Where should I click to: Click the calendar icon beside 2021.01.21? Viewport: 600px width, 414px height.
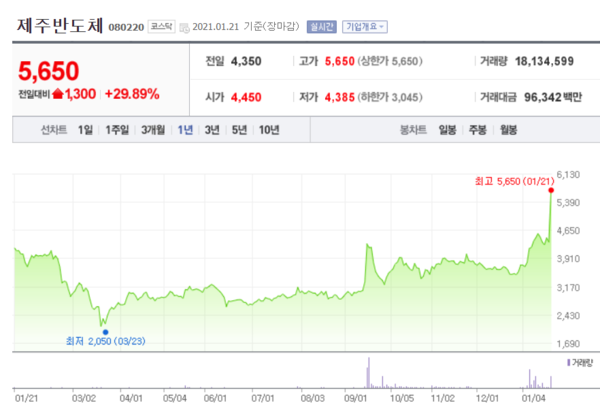pyautogui.click(x=184, y=28)
